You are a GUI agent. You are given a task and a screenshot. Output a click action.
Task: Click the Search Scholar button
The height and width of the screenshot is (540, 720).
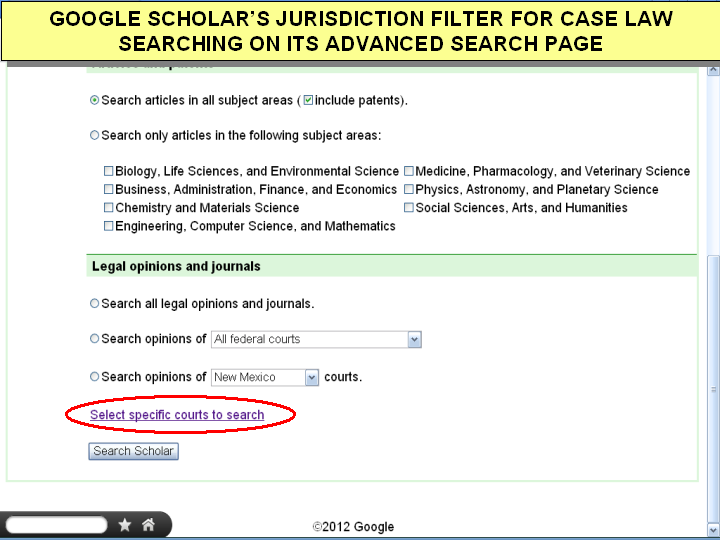[134, 451]
